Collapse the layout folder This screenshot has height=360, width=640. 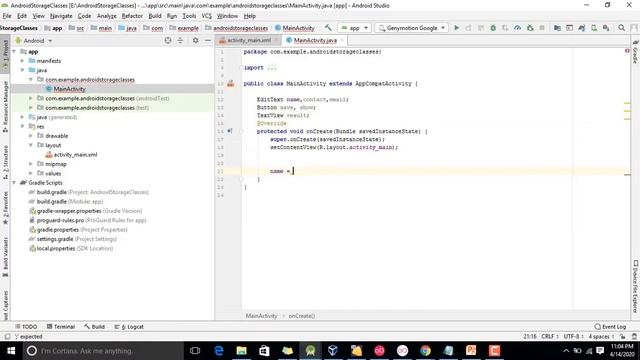point(31,145)
